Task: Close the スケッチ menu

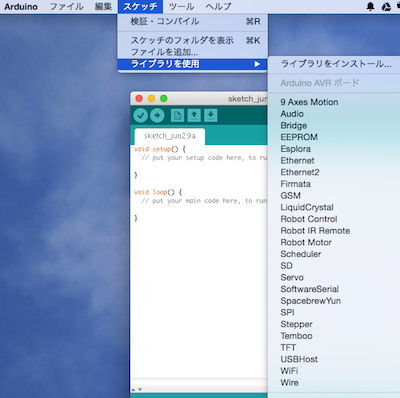Action: pyautogui.click(x=140, y=7)
